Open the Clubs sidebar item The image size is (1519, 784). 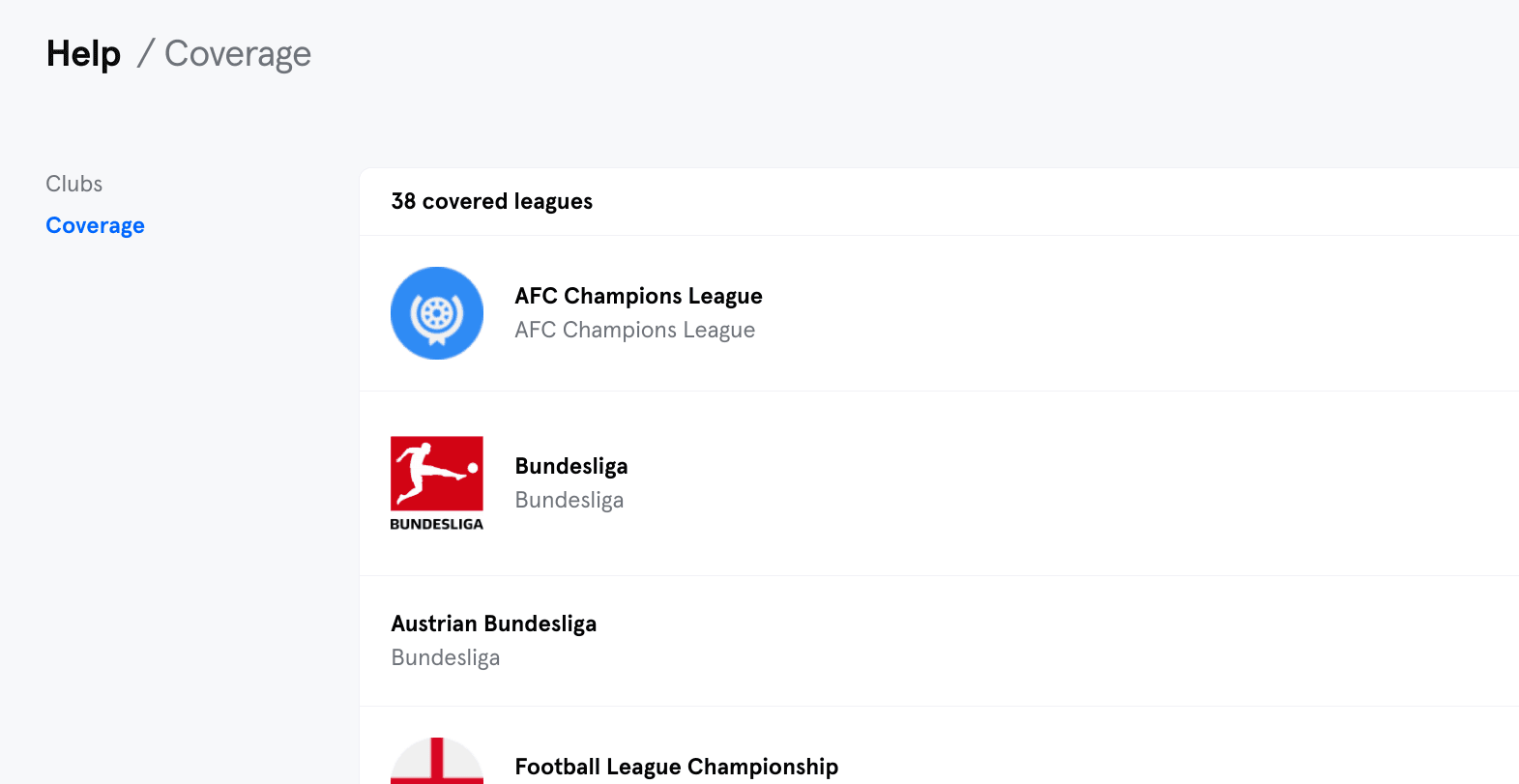[74, 184]
